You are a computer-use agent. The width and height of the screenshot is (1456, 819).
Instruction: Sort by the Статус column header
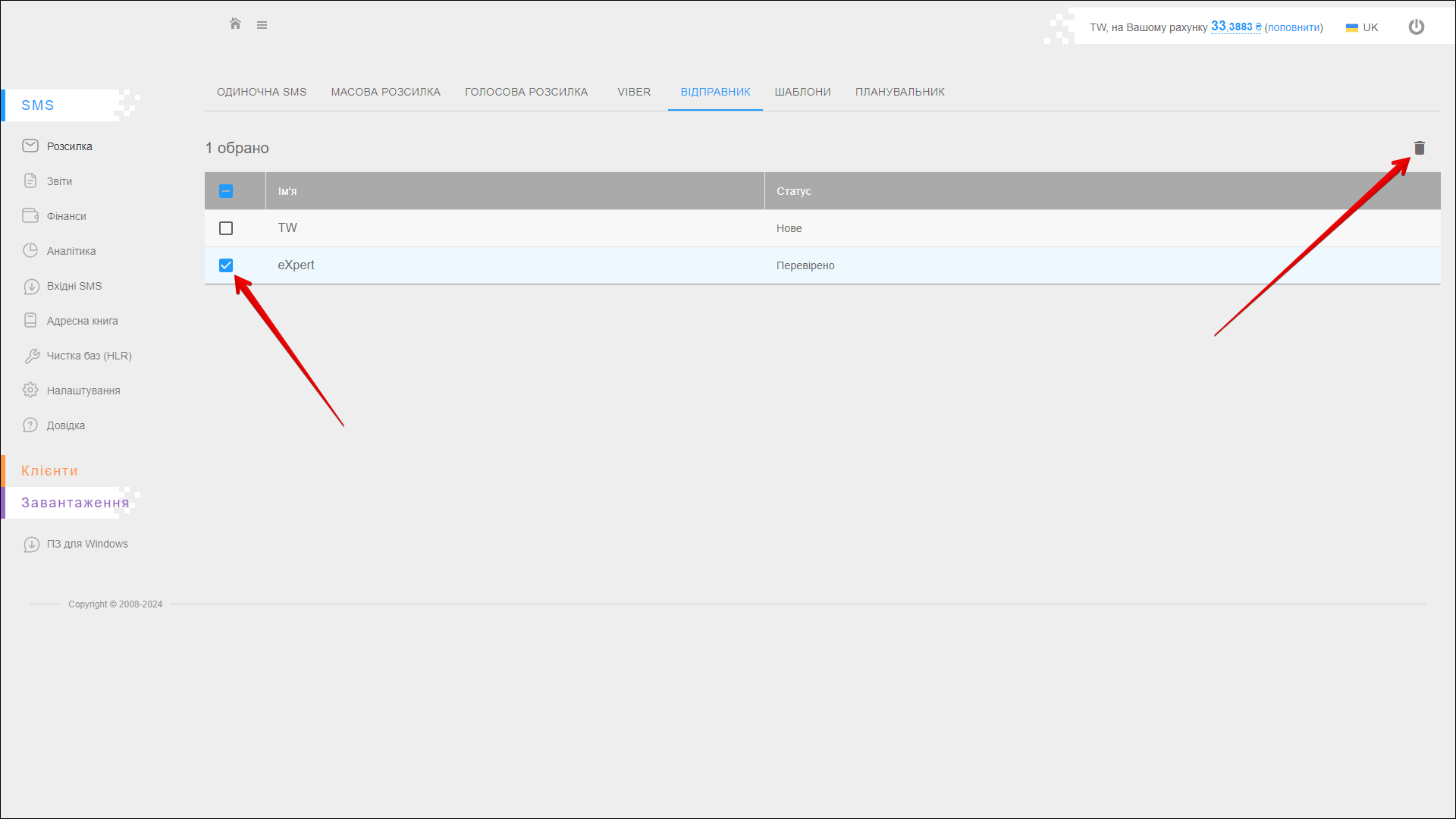[x=793, y=191]
